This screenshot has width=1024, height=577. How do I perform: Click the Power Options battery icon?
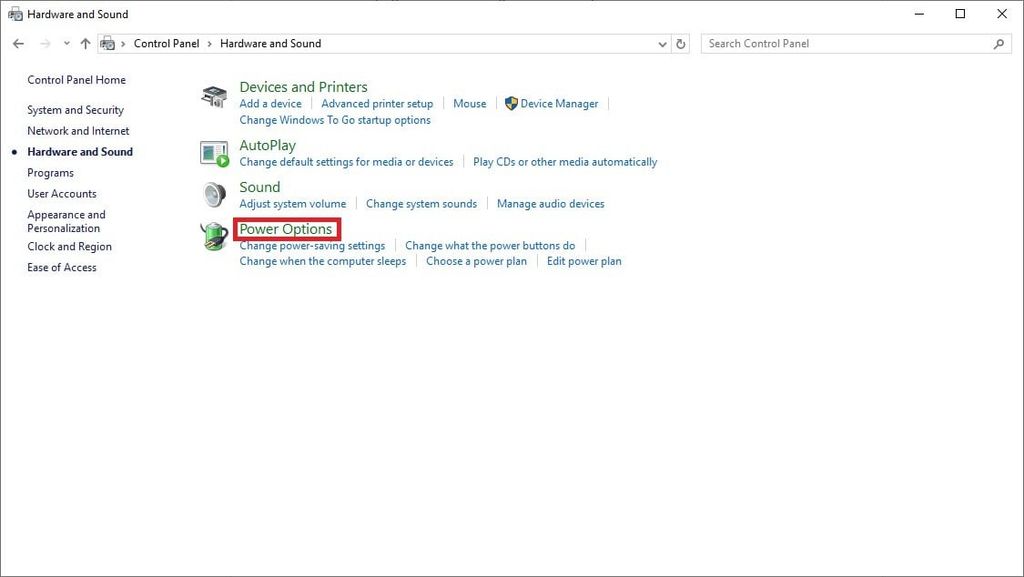point(214,237)
